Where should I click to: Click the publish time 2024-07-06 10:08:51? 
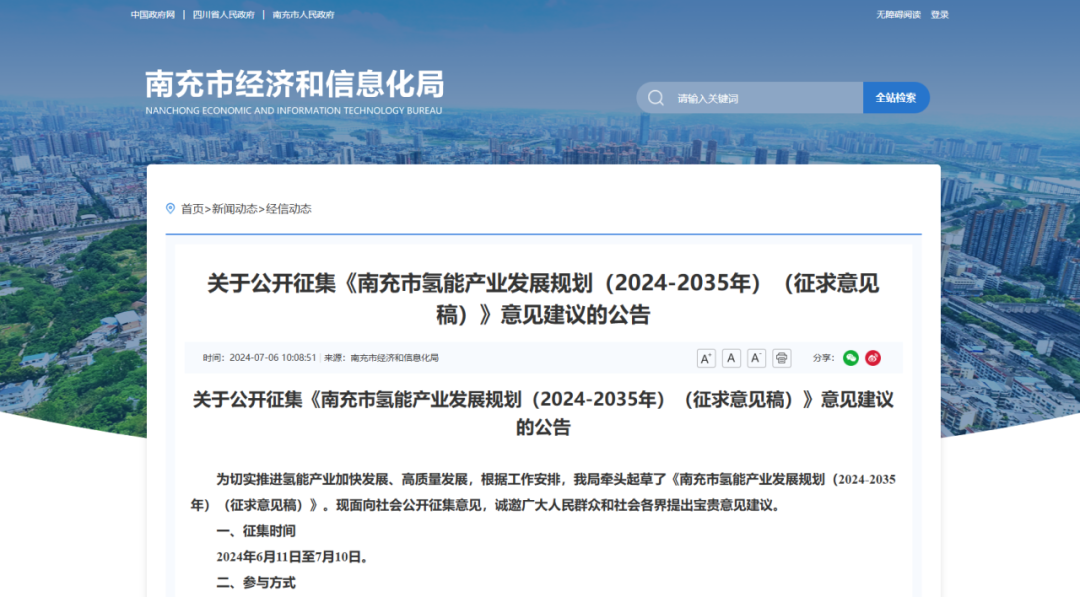273,358
